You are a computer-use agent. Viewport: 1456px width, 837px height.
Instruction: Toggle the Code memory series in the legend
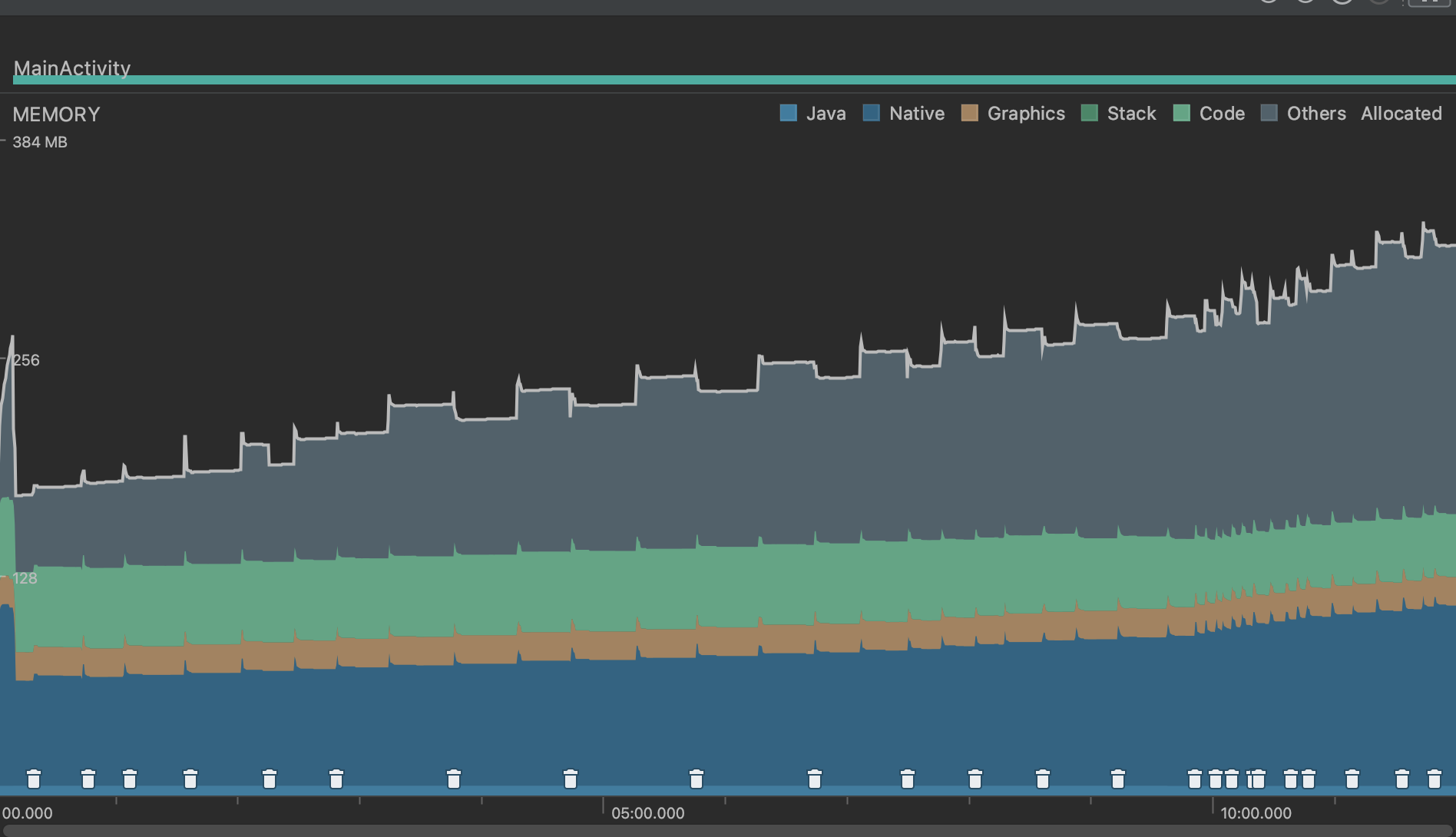[1222, 113]
